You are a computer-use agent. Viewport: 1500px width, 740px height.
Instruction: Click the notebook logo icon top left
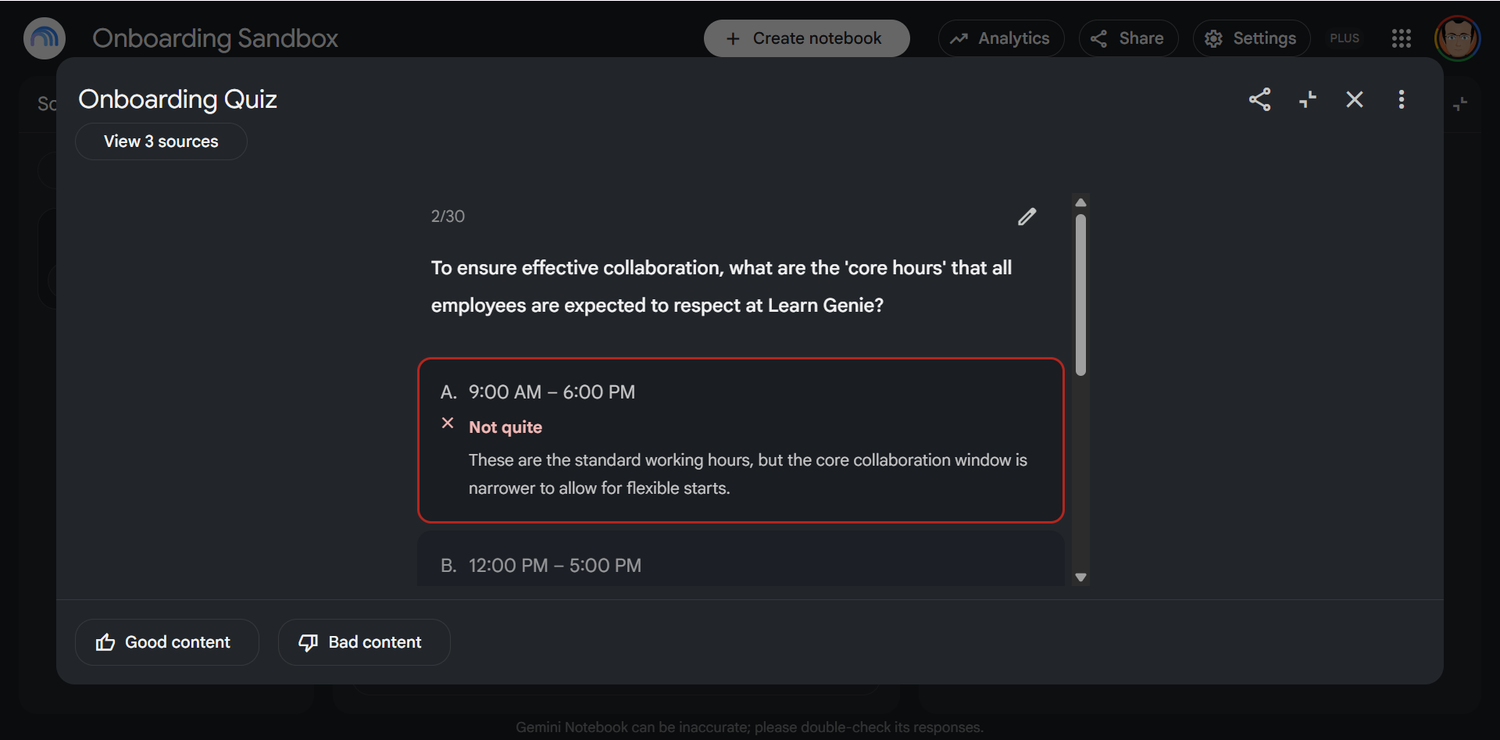(45, 38)
